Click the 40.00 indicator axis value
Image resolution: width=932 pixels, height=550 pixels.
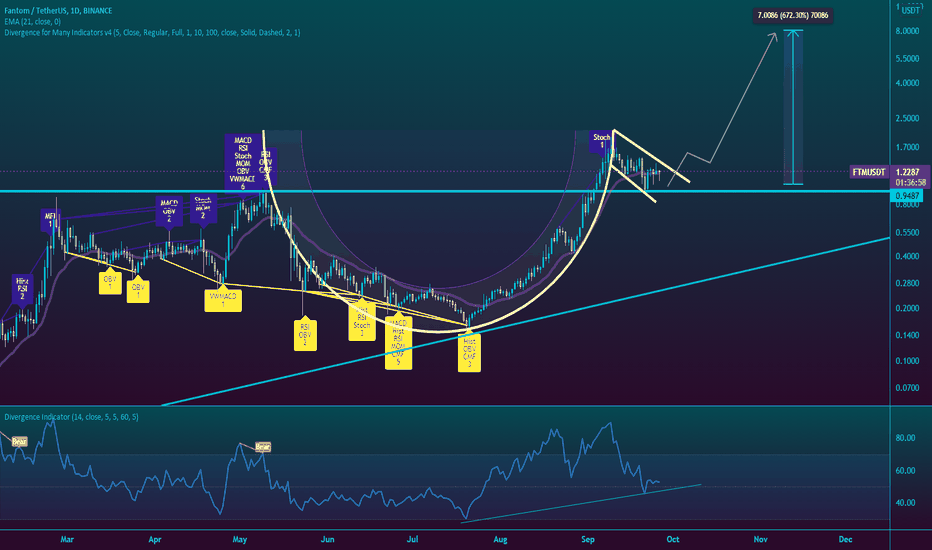pyautogui.click(x=905, y=502)
